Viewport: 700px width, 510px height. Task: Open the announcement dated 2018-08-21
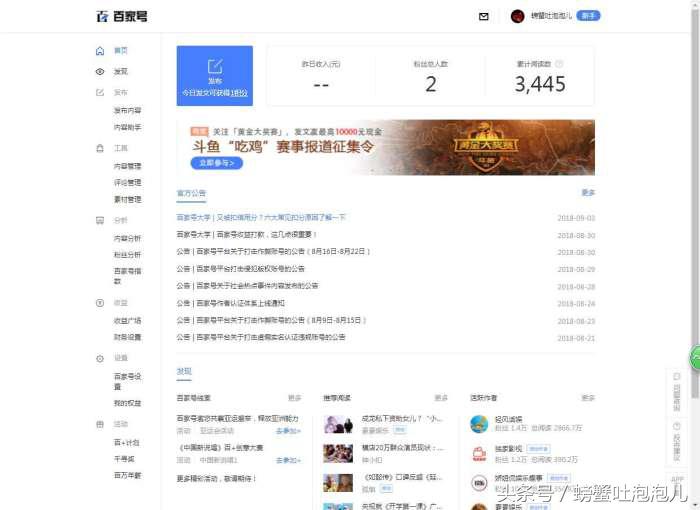coord(261,337)
